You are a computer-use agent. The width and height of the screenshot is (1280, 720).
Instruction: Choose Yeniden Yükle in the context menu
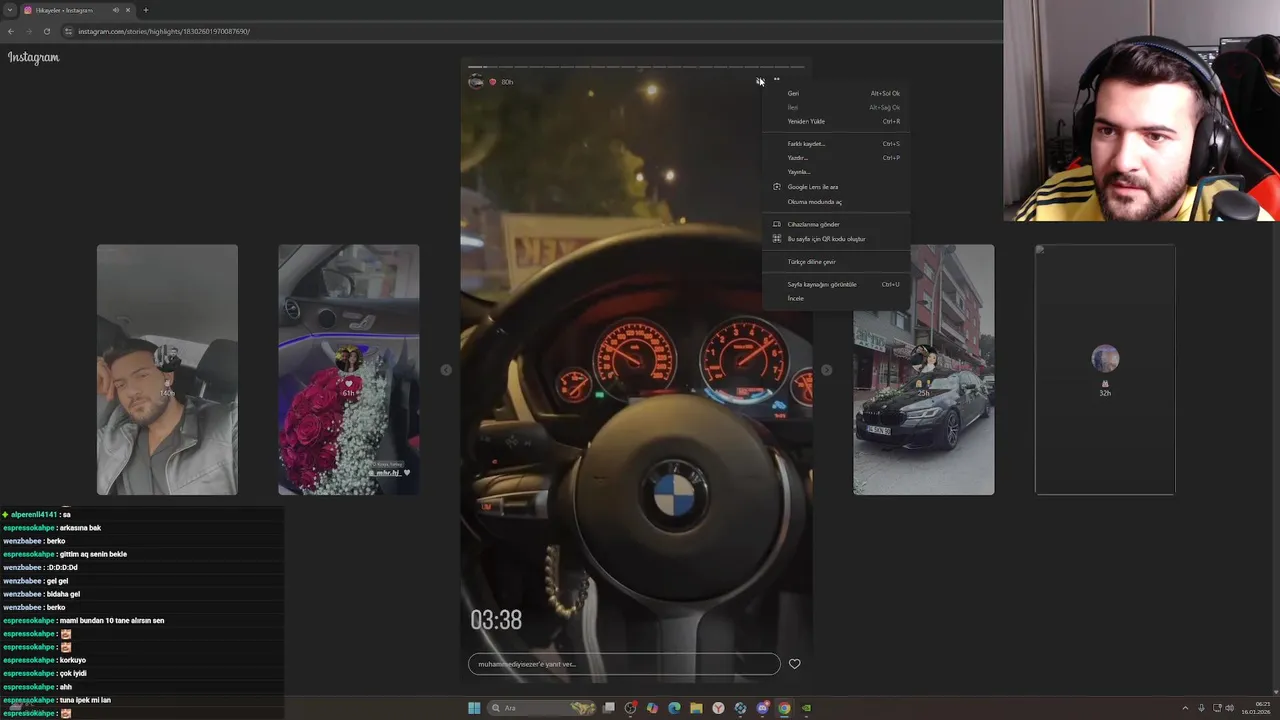point(836,121)
